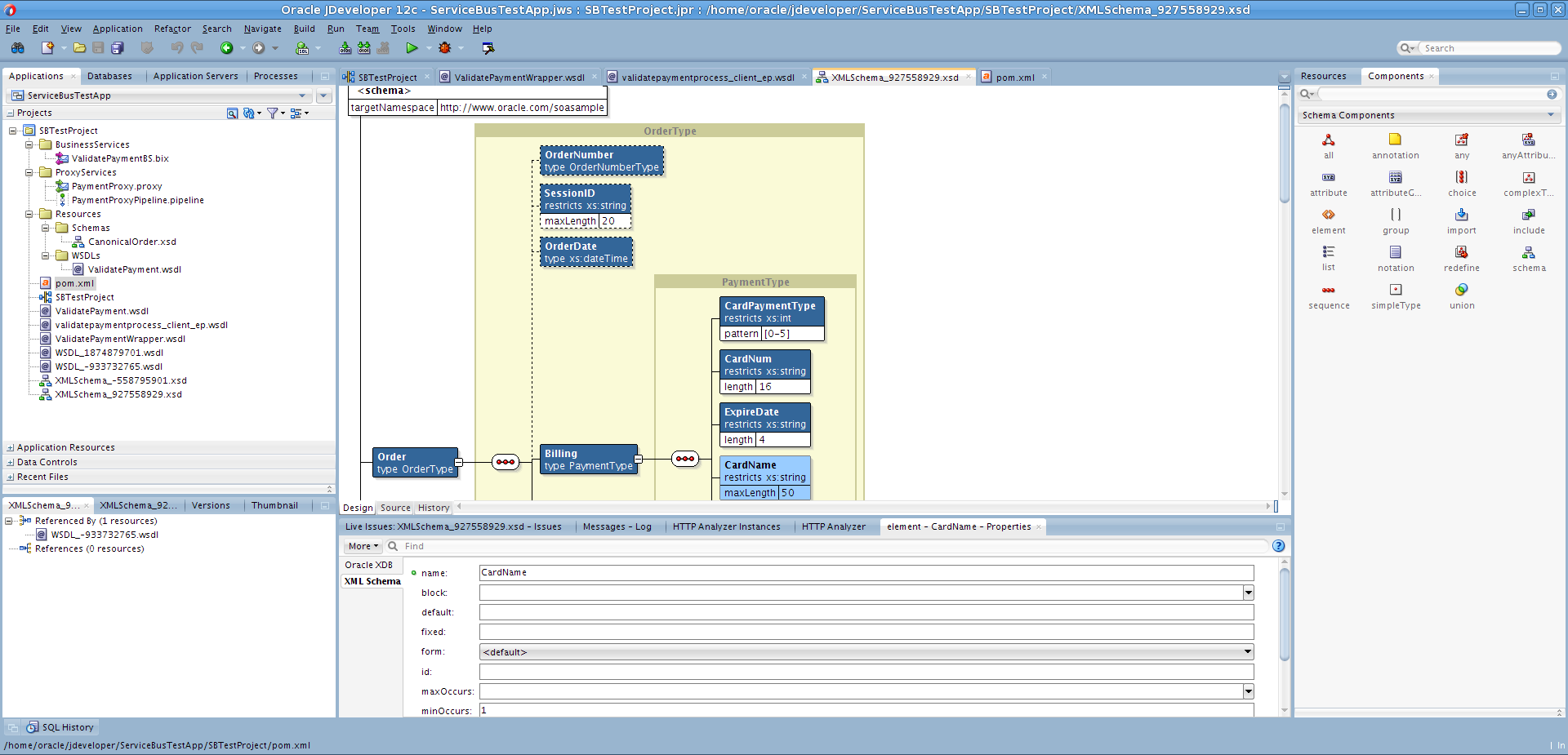Open the SQL History button
Screen dimensions: 1568x755
61,727
